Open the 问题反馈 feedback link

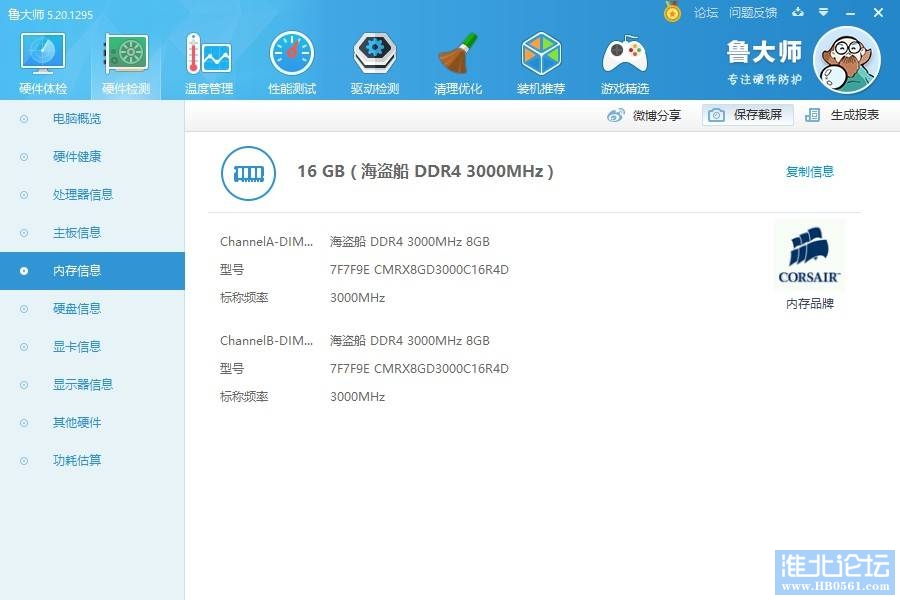[x=753, y=13]
